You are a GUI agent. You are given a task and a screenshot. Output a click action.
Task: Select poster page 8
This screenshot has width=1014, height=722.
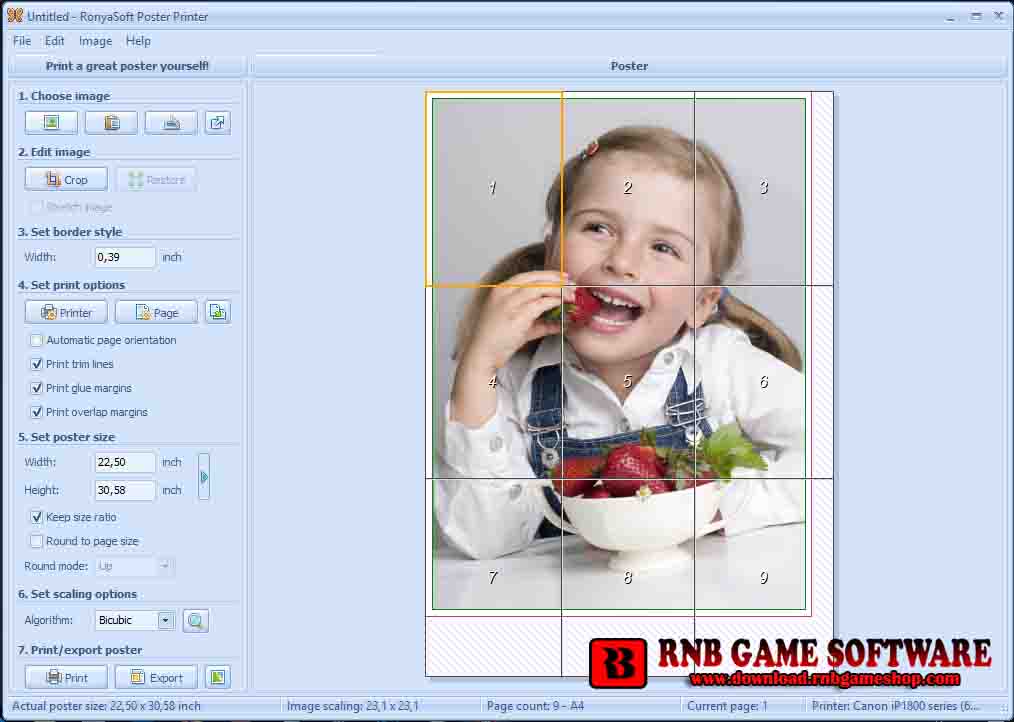627,577
